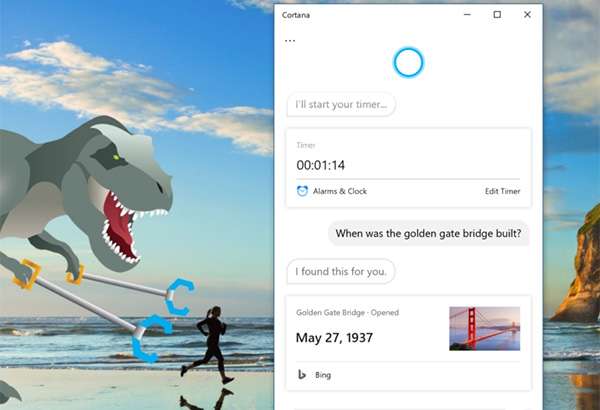
Task: Click the Cortana window title text
Action: [x=296, y=15]
